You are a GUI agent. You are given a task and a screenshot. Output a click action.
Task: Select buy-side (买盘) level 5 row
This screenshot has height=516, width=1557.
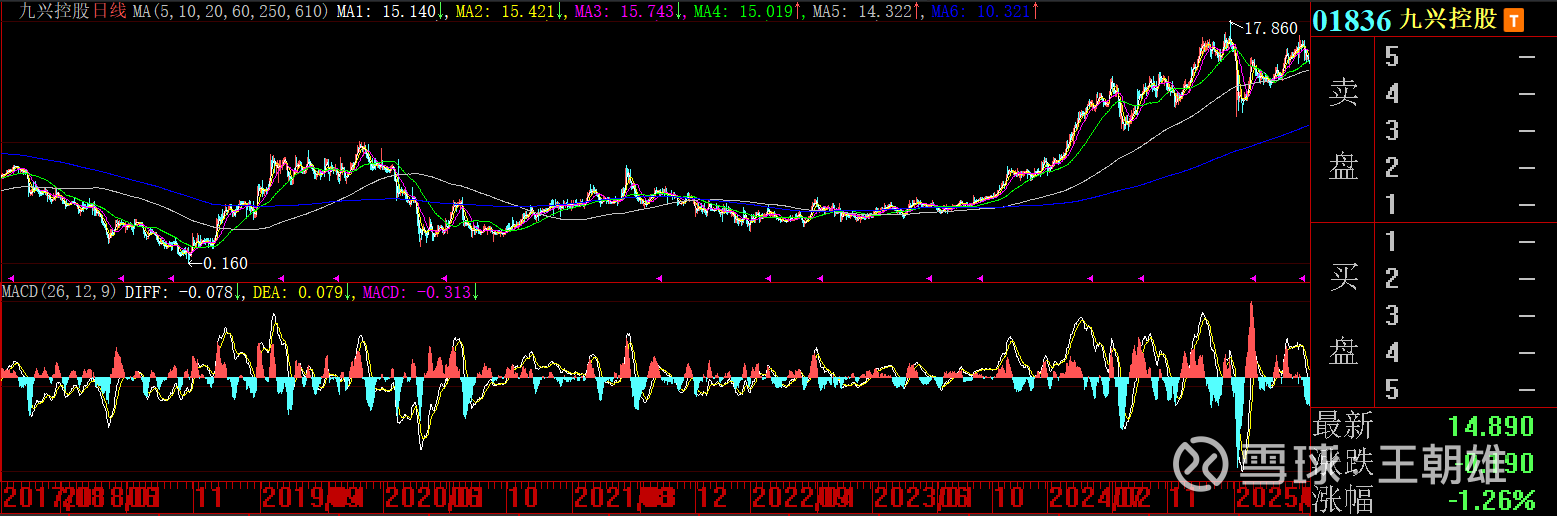pos(1460,390)
